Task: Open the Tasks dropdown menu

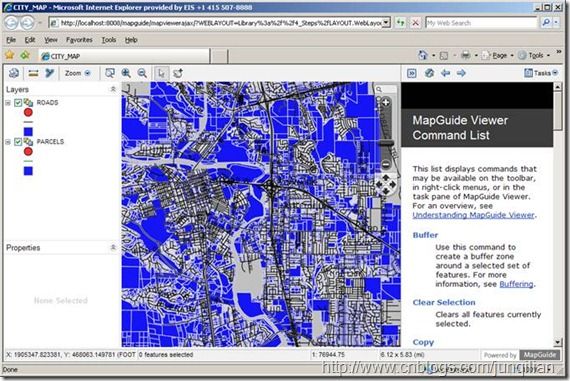Action: pyautogui.click(x=541, y=73)
